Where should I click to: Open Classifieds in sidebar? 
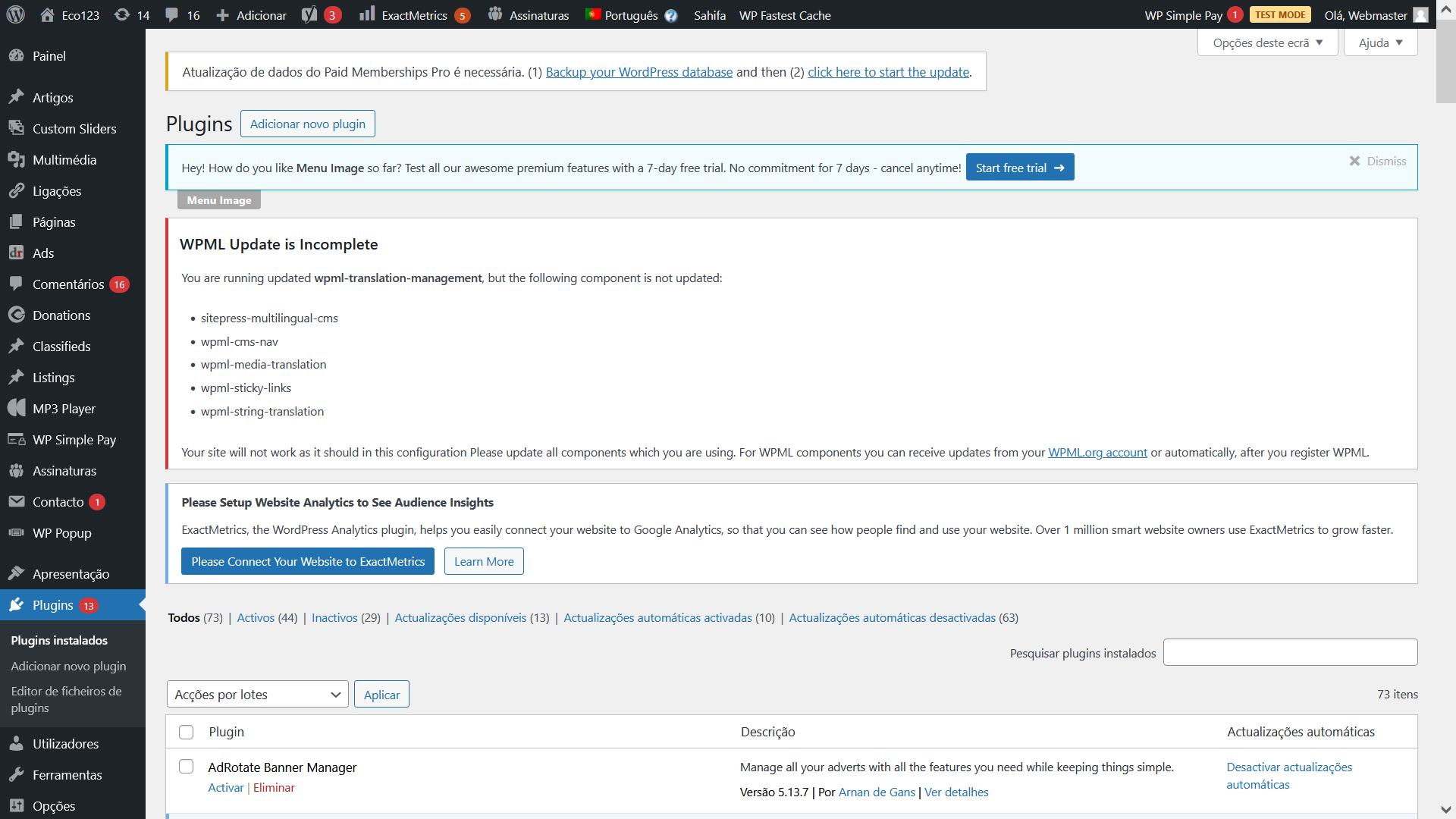(x=61, y=346)
